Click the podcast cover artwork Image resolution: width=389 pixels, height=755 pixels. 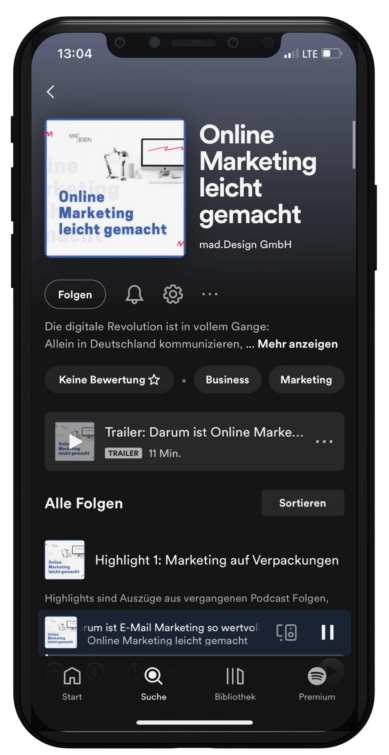click(115, 188)
